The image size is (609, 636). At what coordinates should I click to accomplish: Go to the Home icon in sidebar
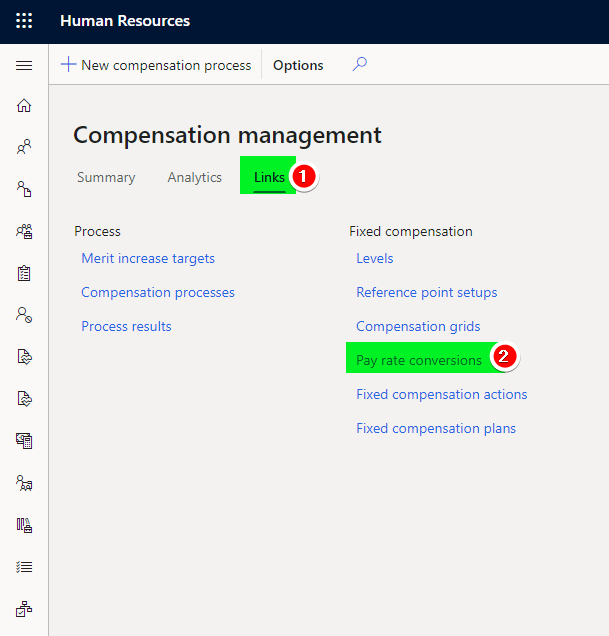pos(24,105)
